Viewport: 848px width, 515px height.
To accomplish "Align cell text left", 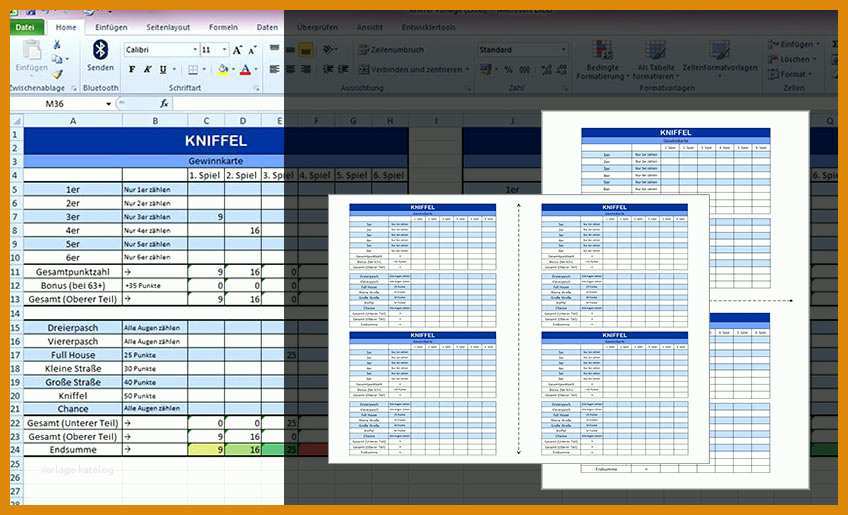I will pos(275,69).
